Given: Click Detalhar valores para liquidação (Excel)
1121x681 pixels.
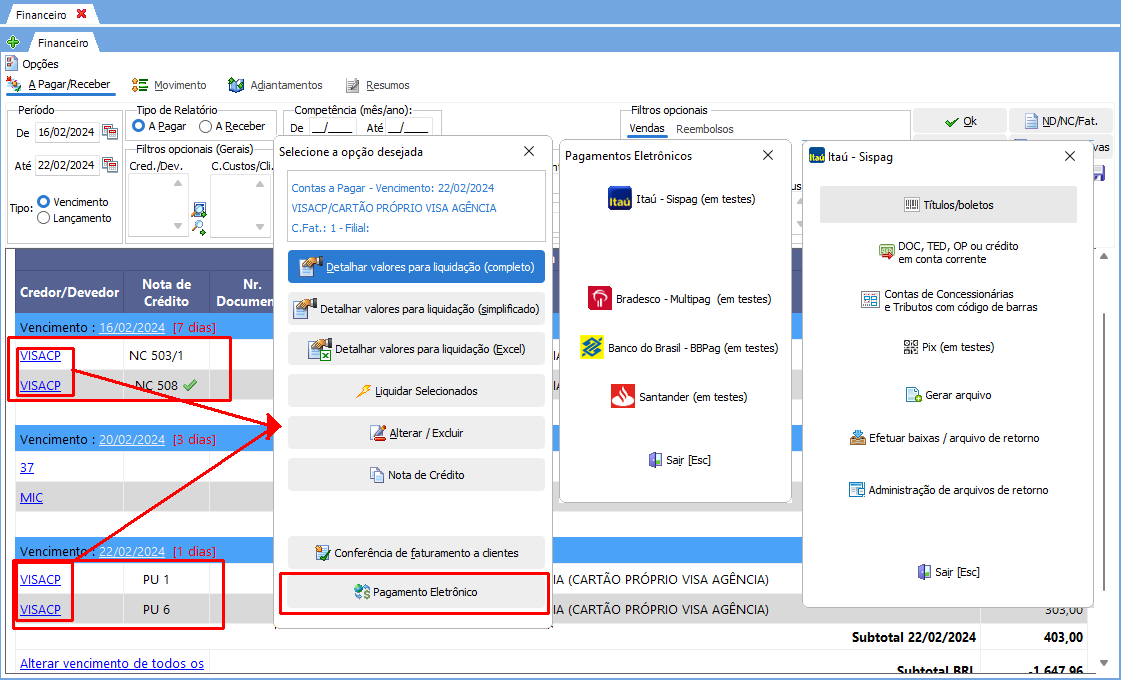Looking at the screenshot, I should pos(416,349).
